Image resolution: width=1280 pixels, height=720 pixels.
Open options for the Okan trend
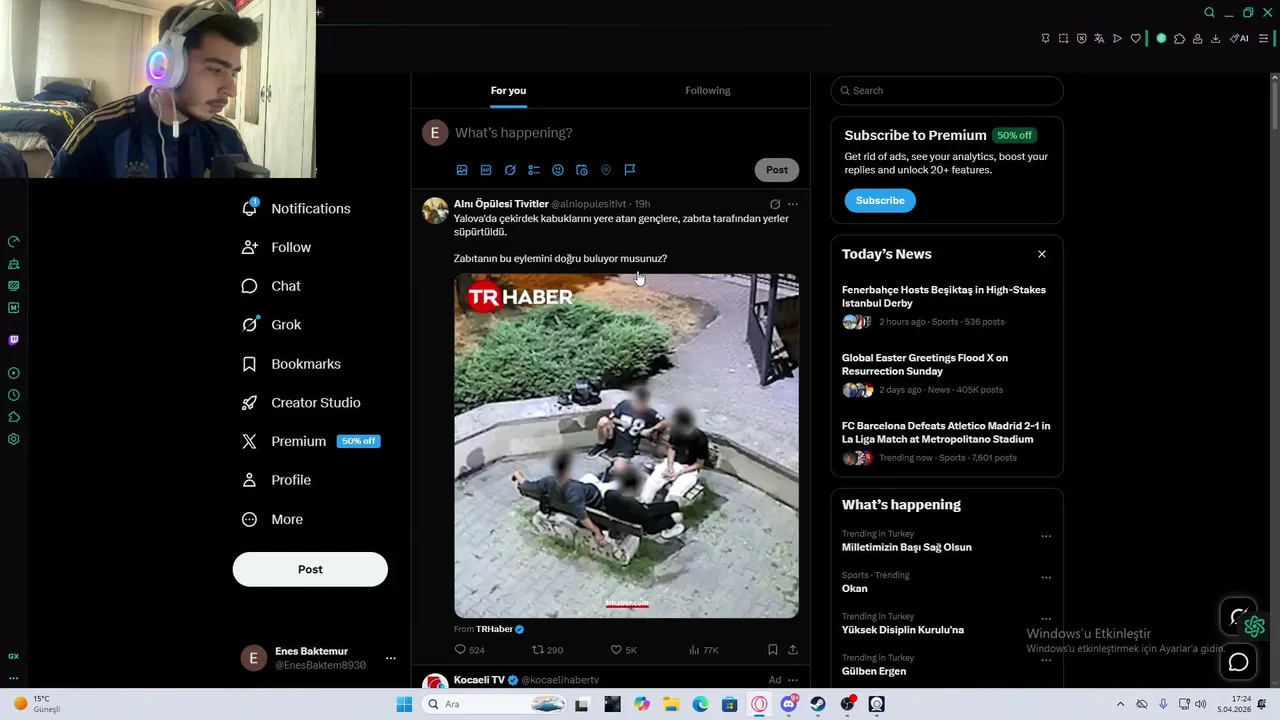[1046, 578]
